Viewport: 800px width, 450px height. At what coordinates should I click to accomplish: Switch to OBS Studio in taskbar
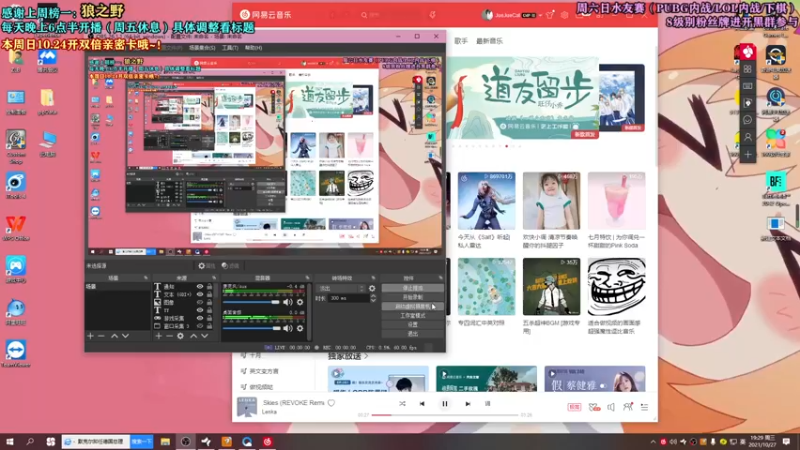pyautogui.click(x=185, y=441)
